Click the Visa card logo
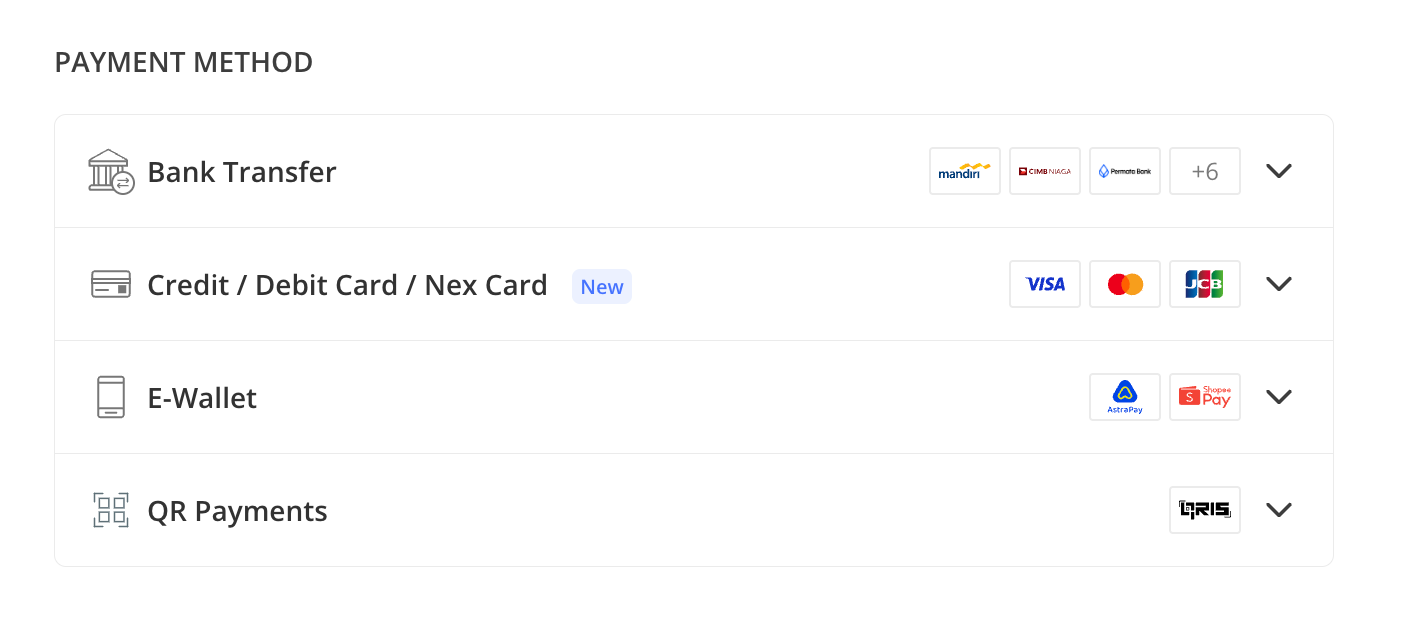The width and height of the screenshot is (1416, 640). (x=1044, y=284)
